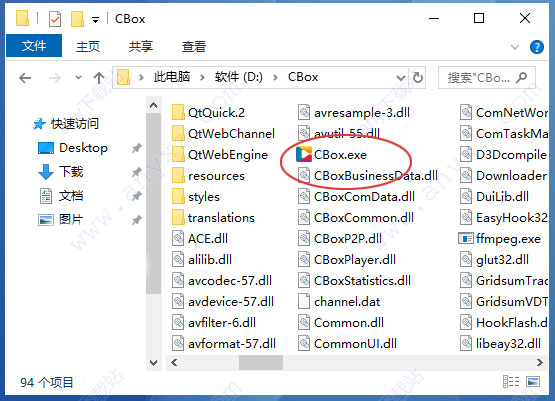
Task: Click the properties checkmark icon in title bar
Action: pos(55,19)
